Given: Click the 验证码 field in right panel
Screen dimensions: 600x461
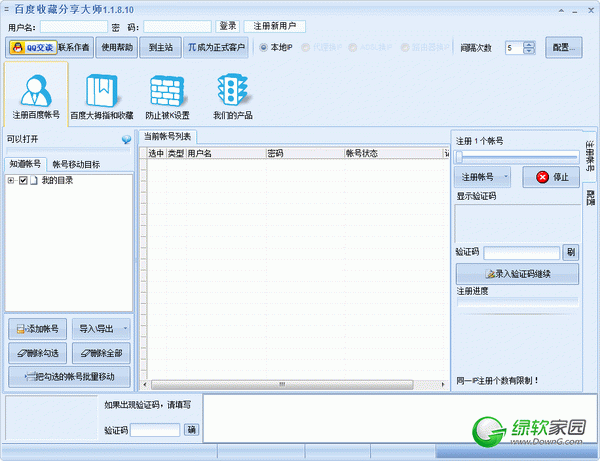Looking at the screenshot, I should pyautogui.click(x=522, y=253).
